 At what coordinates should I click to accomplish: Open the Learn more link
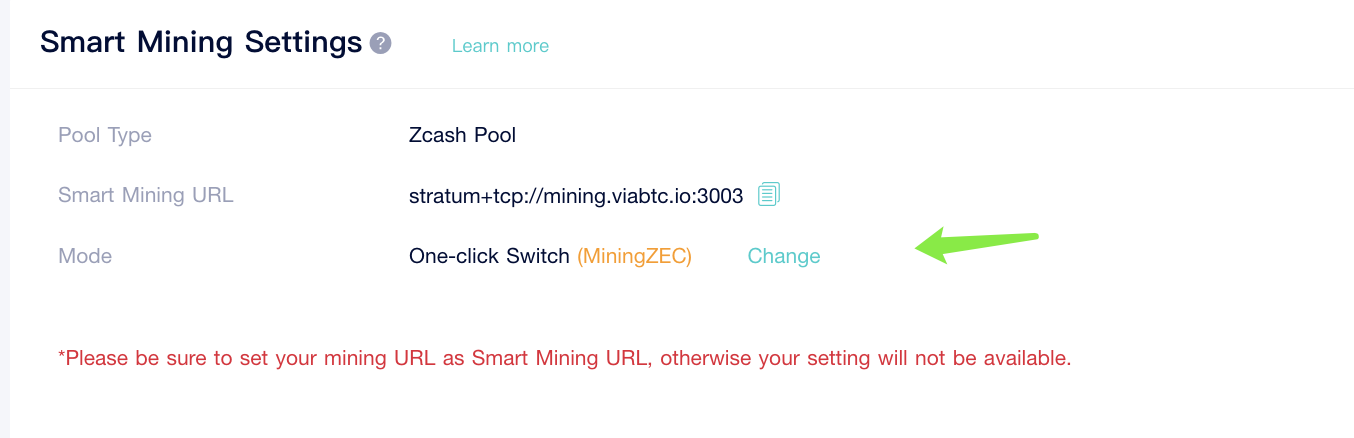(x=500, y=46)
